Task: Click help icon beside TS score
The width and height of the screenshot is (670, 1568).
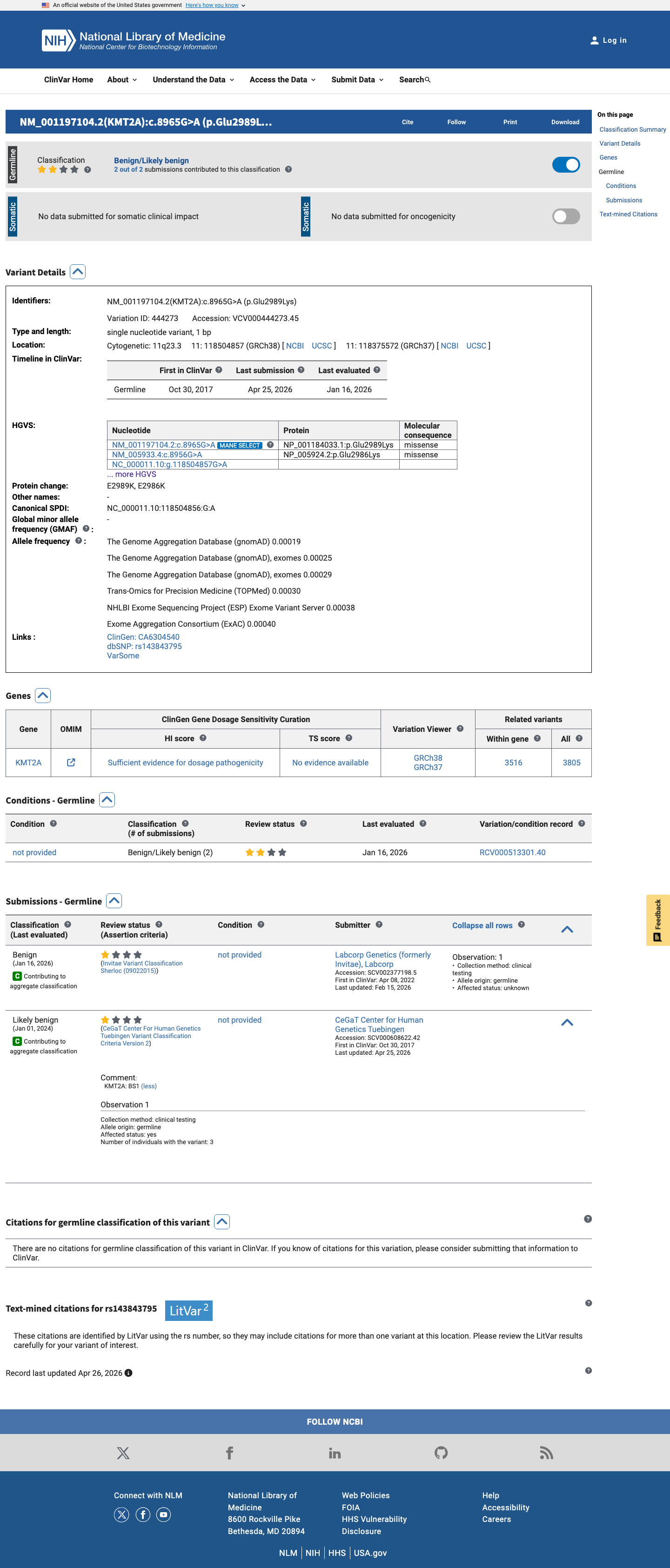Action: tap(348, 738)
